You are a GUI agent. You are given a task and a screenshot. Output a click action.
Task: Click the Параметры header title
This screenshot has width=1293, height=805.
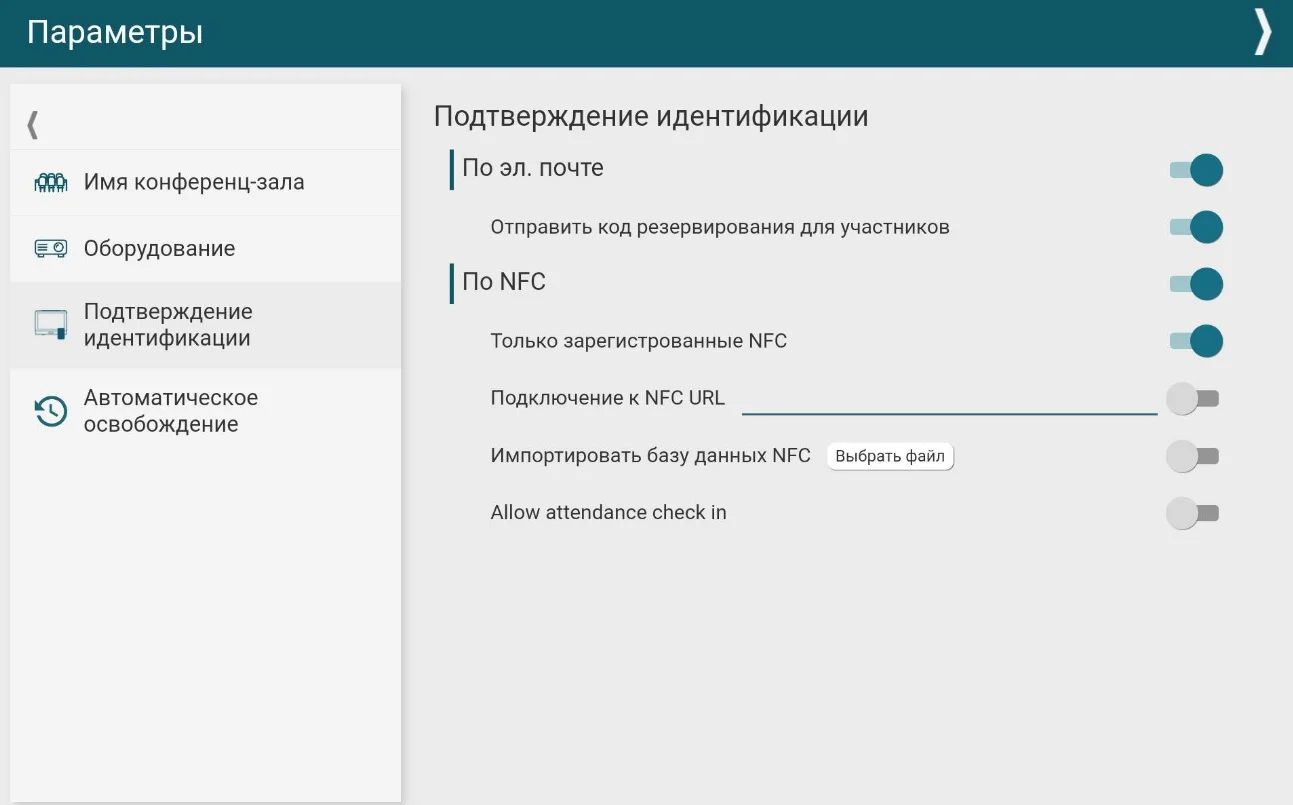pos(115,32)
